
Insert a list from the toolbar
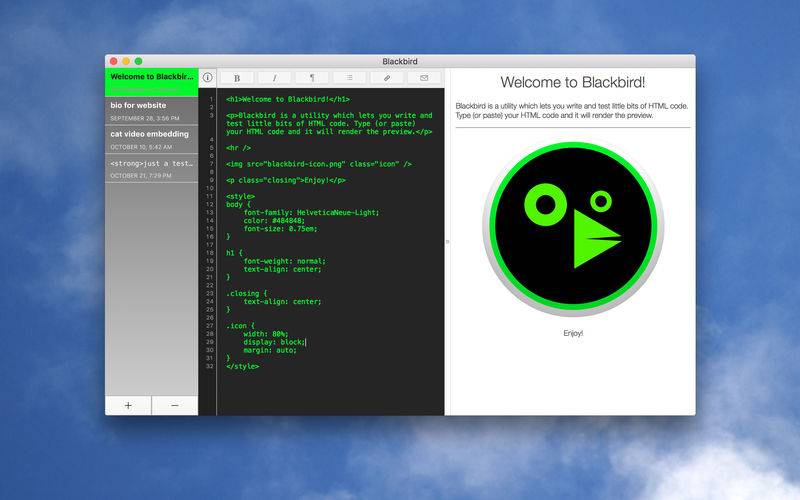pyautogui.click(x=349, y=78)
